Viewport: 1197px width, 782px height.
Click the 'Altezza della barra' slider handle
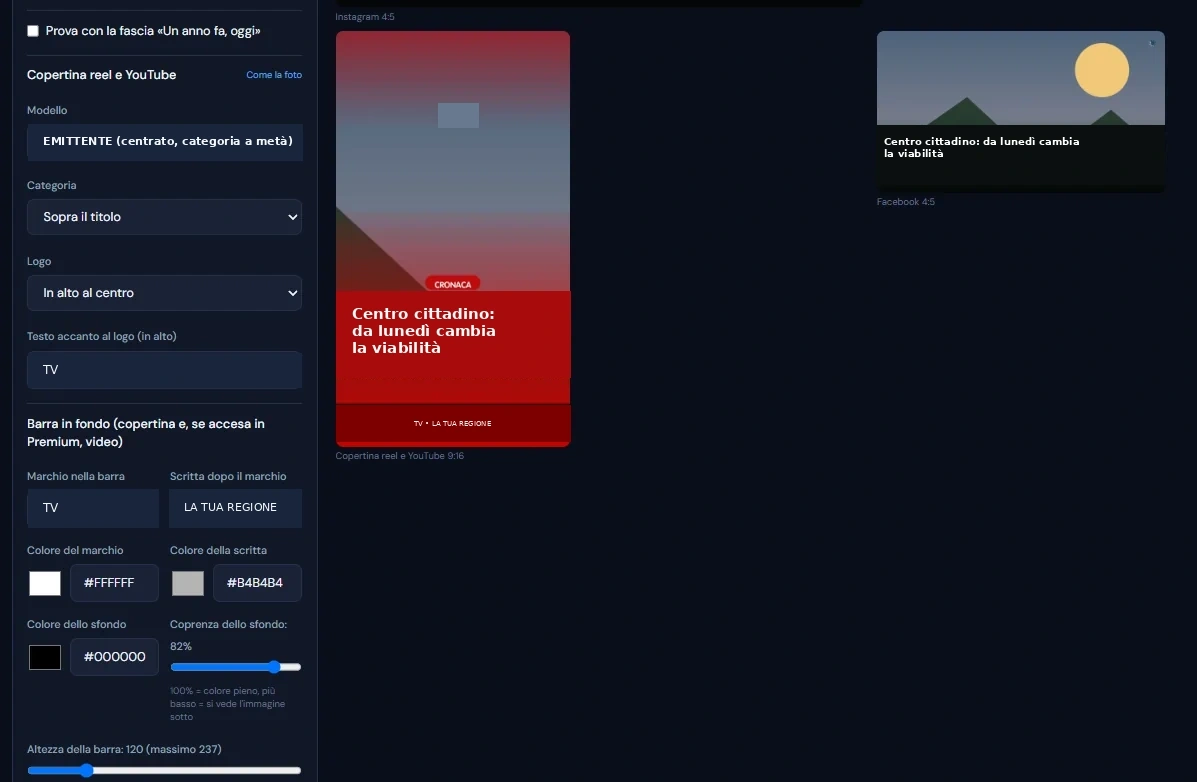pos(87,771)
